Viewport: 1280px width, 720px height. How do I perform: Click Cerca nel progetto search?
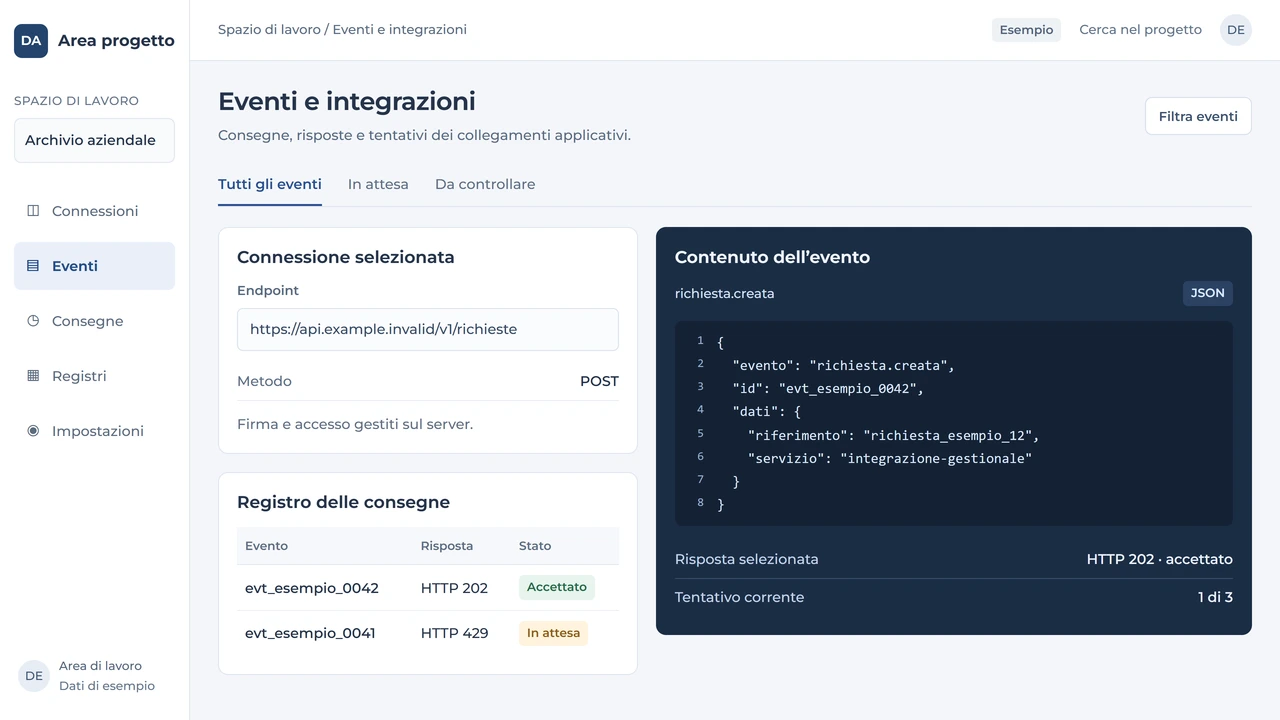[x=1140, y=30]
